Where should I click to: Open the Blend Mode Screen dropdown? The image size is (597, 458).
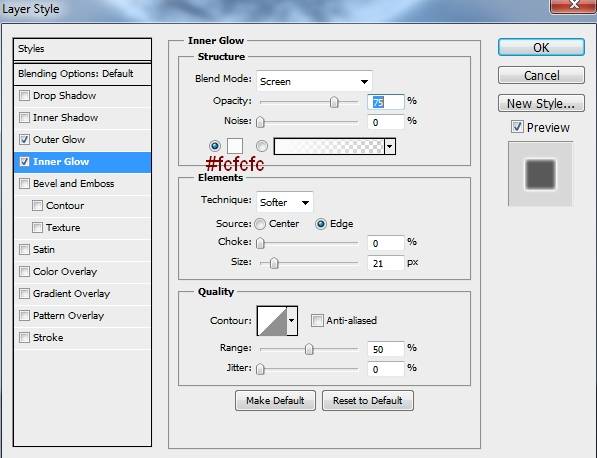(x=314, y=81)
